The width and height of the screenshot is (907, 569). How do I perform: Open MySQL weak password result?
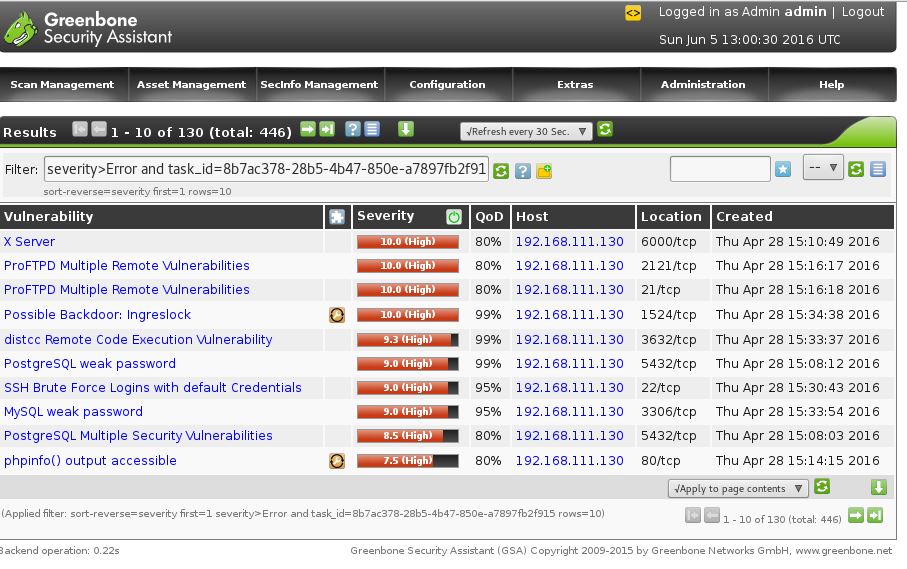pyautogui.click(x=73, y=412)
